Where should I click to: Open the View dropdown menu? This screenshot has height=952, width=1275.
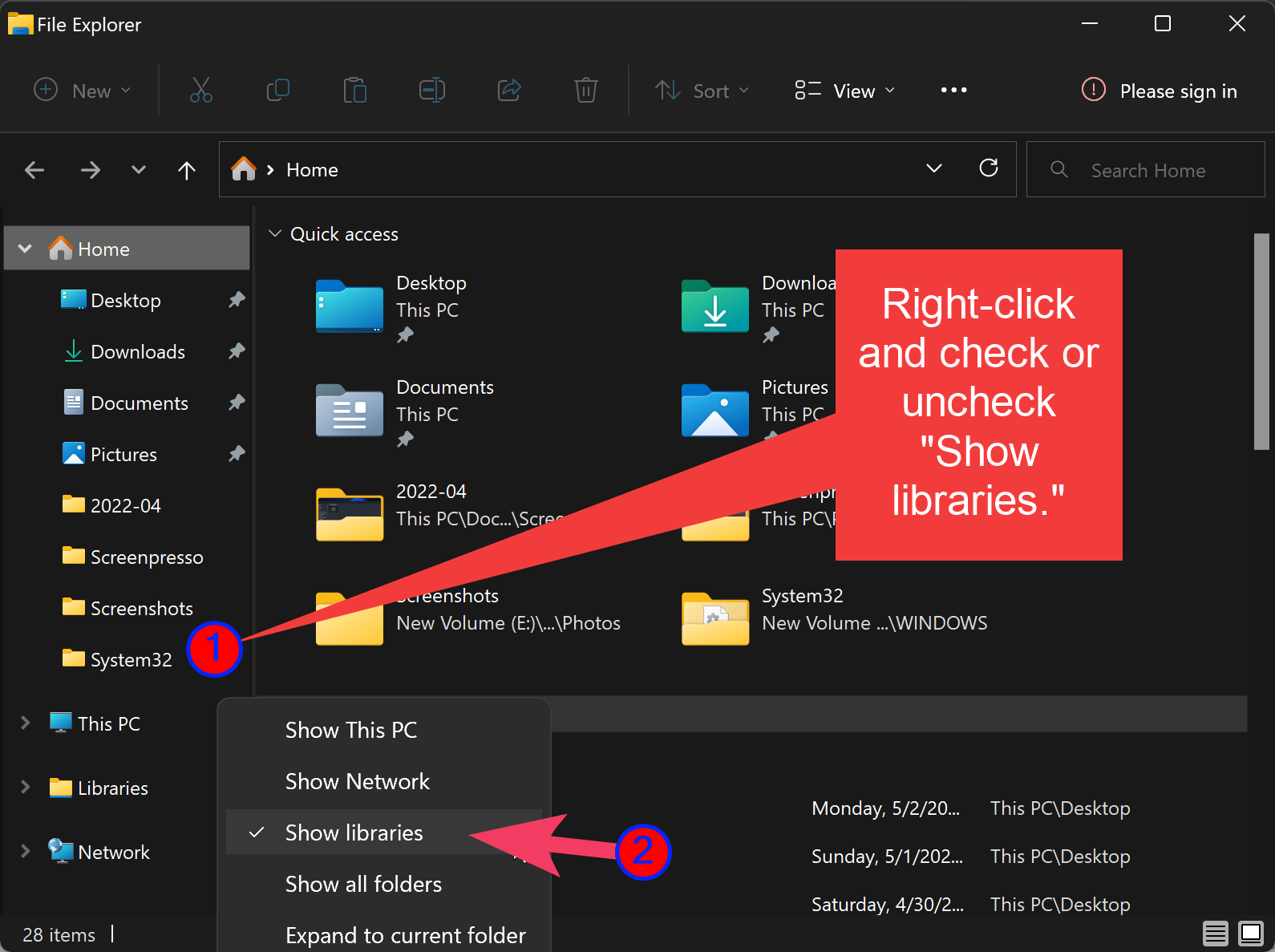(x=844, y=90)
